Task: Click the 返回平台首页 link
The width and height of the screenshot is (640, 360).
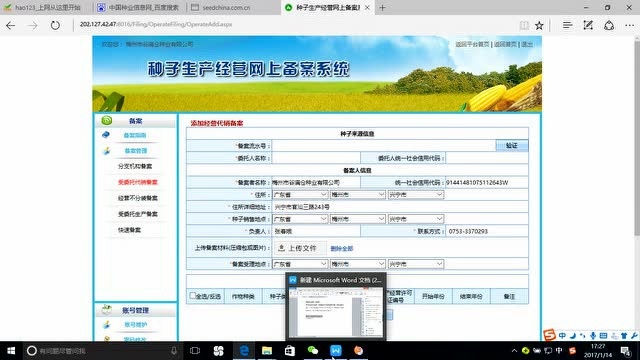Action: point(472,44)
